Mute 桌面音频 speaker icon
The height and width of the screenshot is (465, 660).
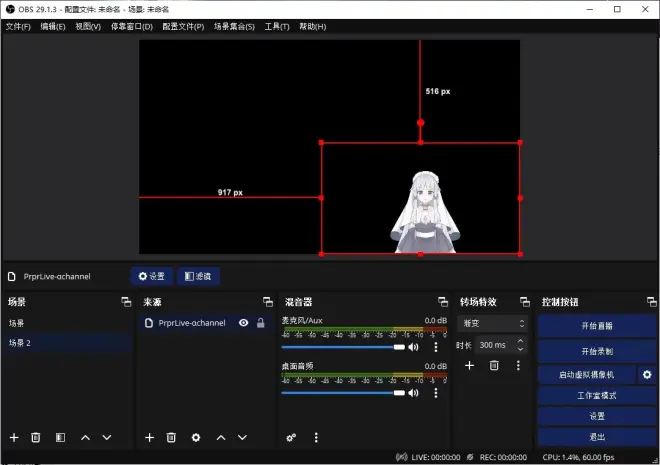click(413, 393)
